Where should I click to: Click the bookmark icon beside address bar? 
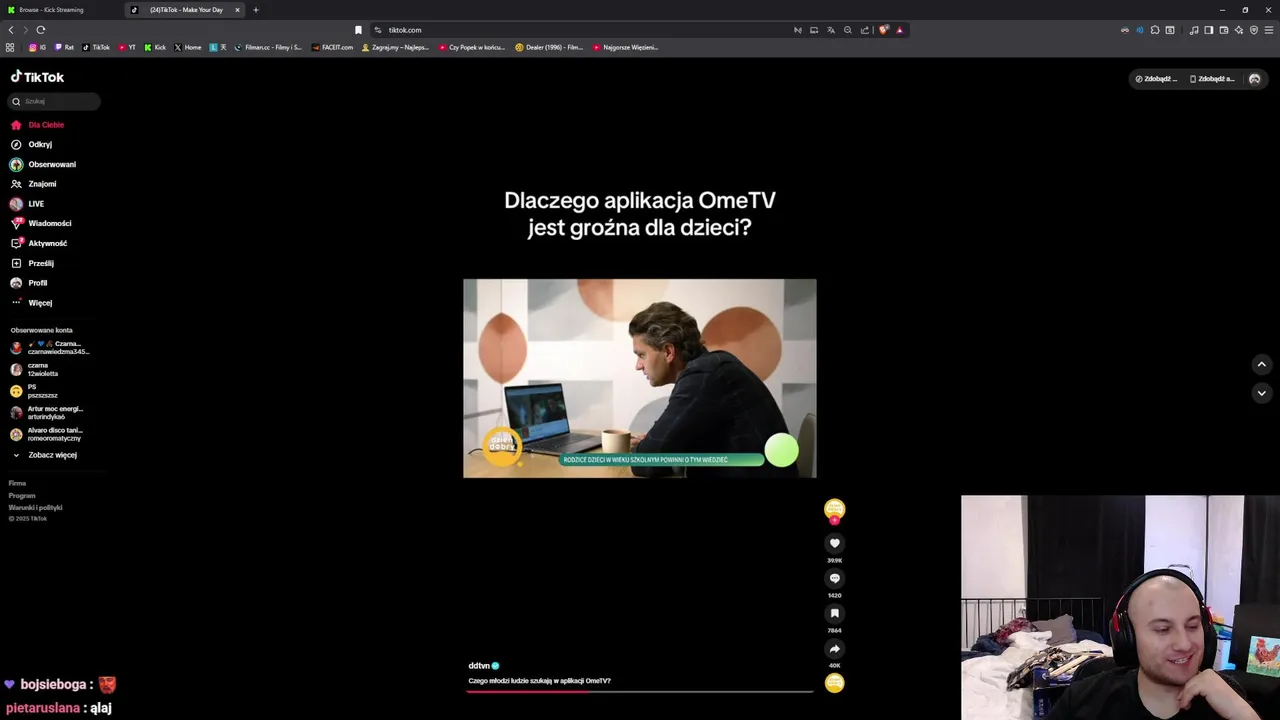(x=358, y=30)
